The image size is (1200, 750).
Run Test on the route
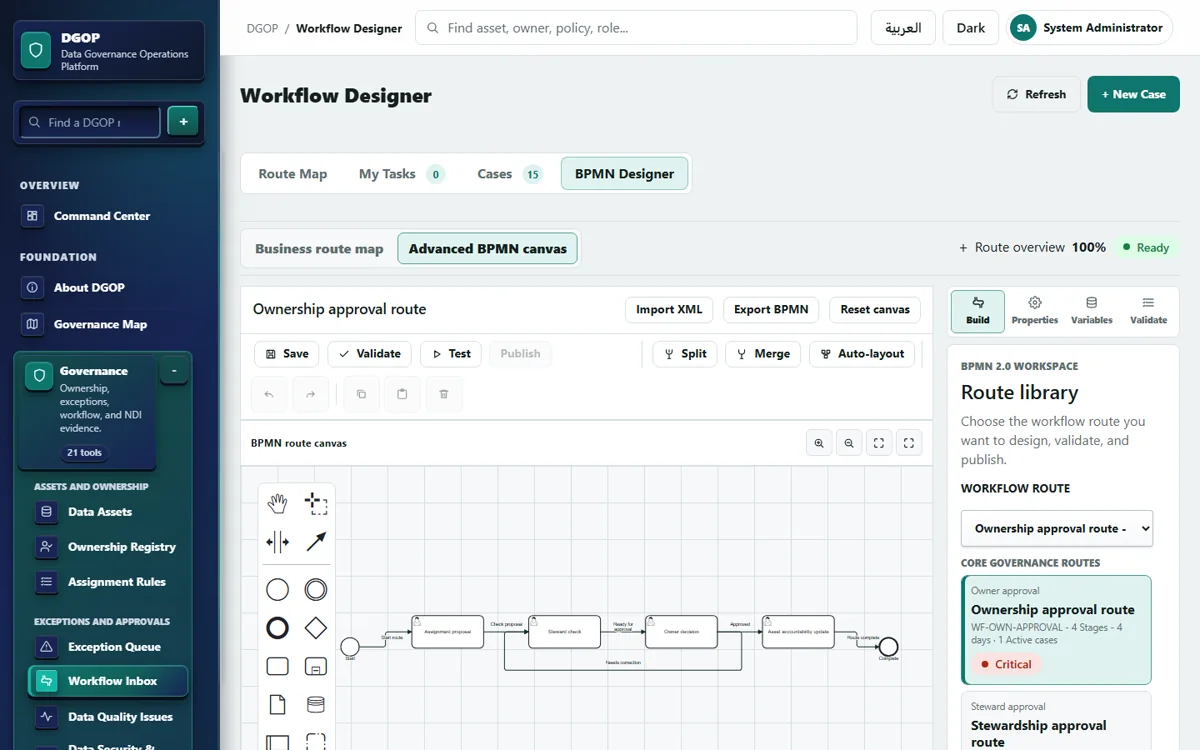451,354
